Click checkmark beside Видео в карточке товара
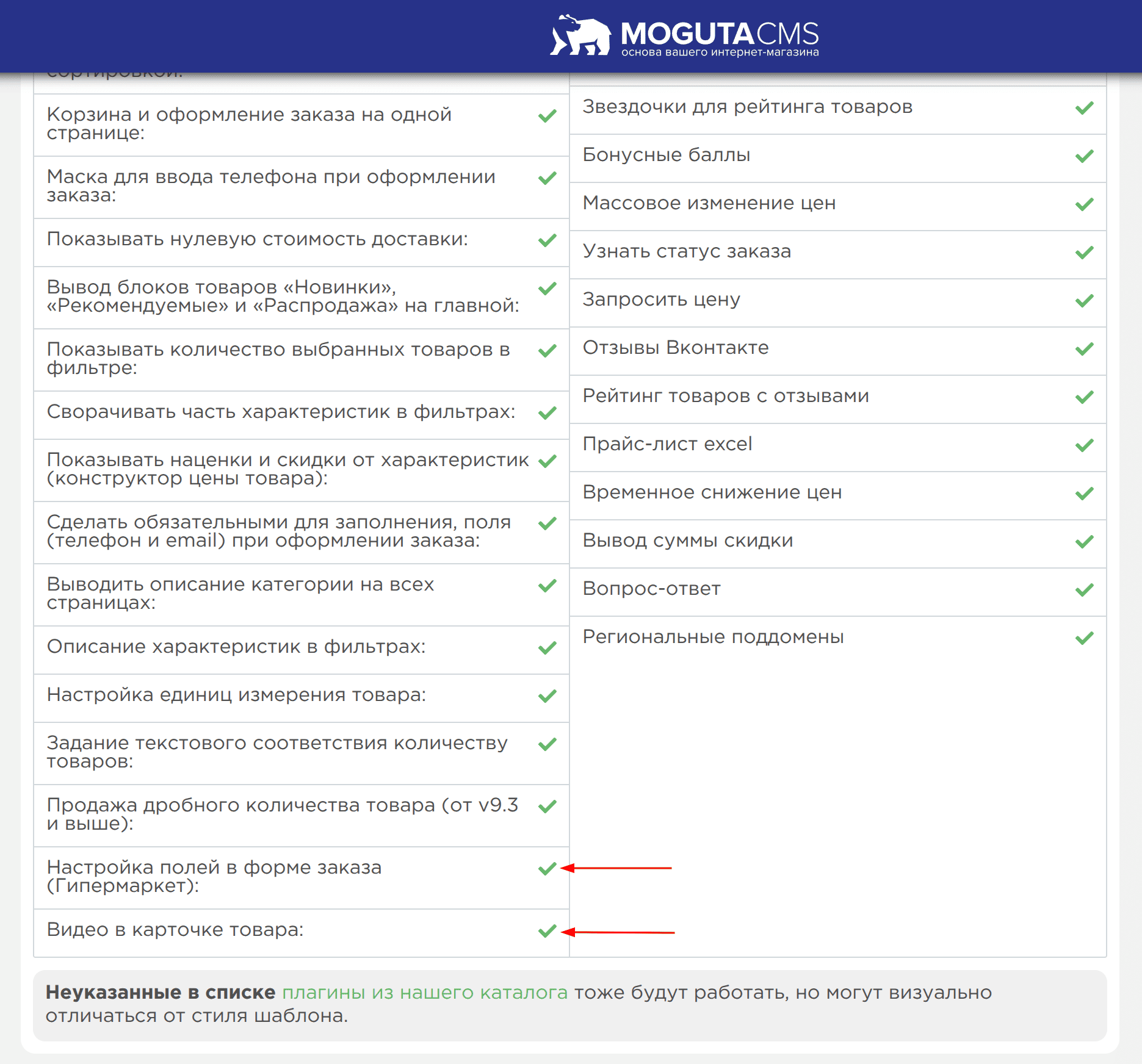Screen dimensions: 1142x1064 click(x=548, y=930)
